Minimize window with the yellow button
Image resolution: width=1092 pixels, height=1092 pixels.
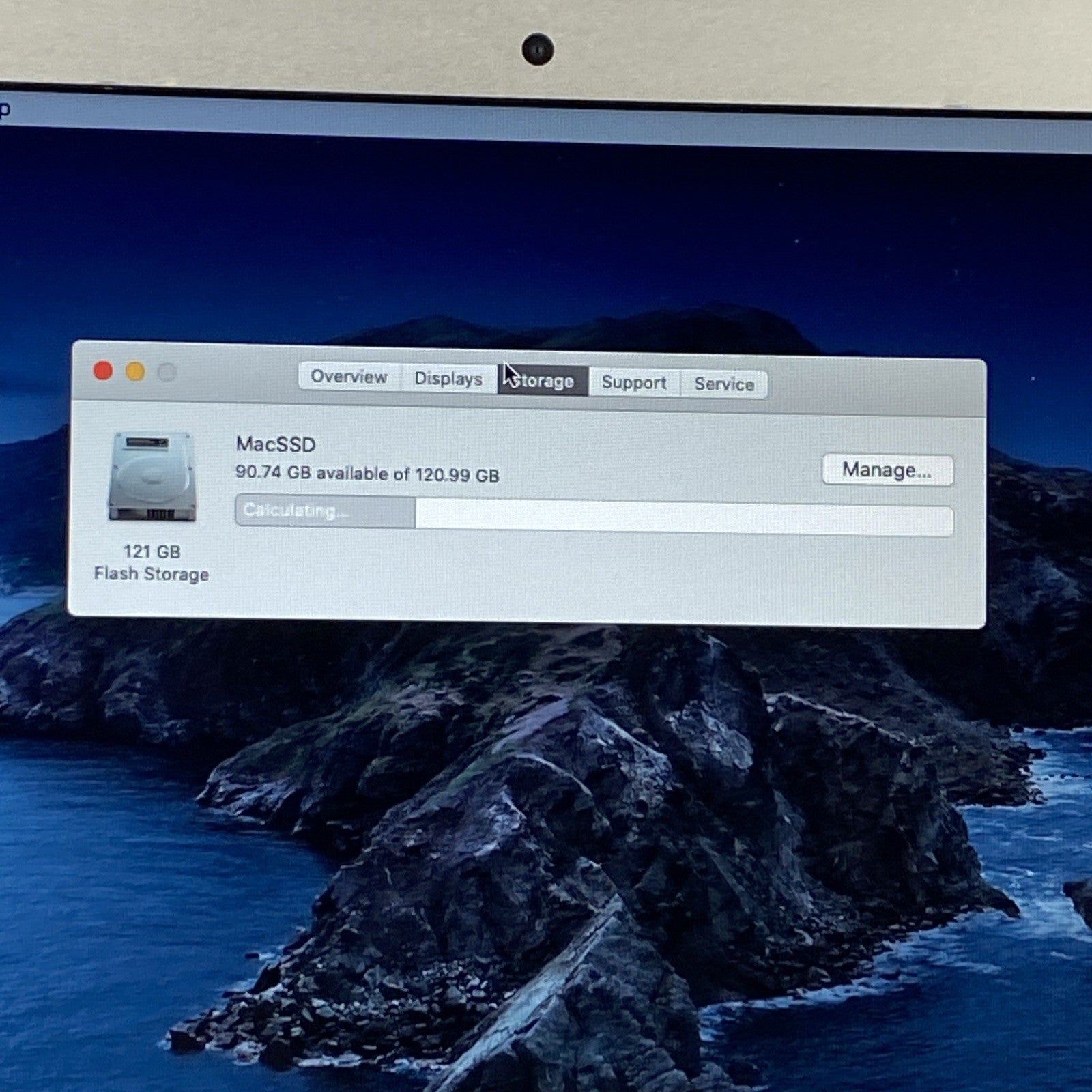135,372
